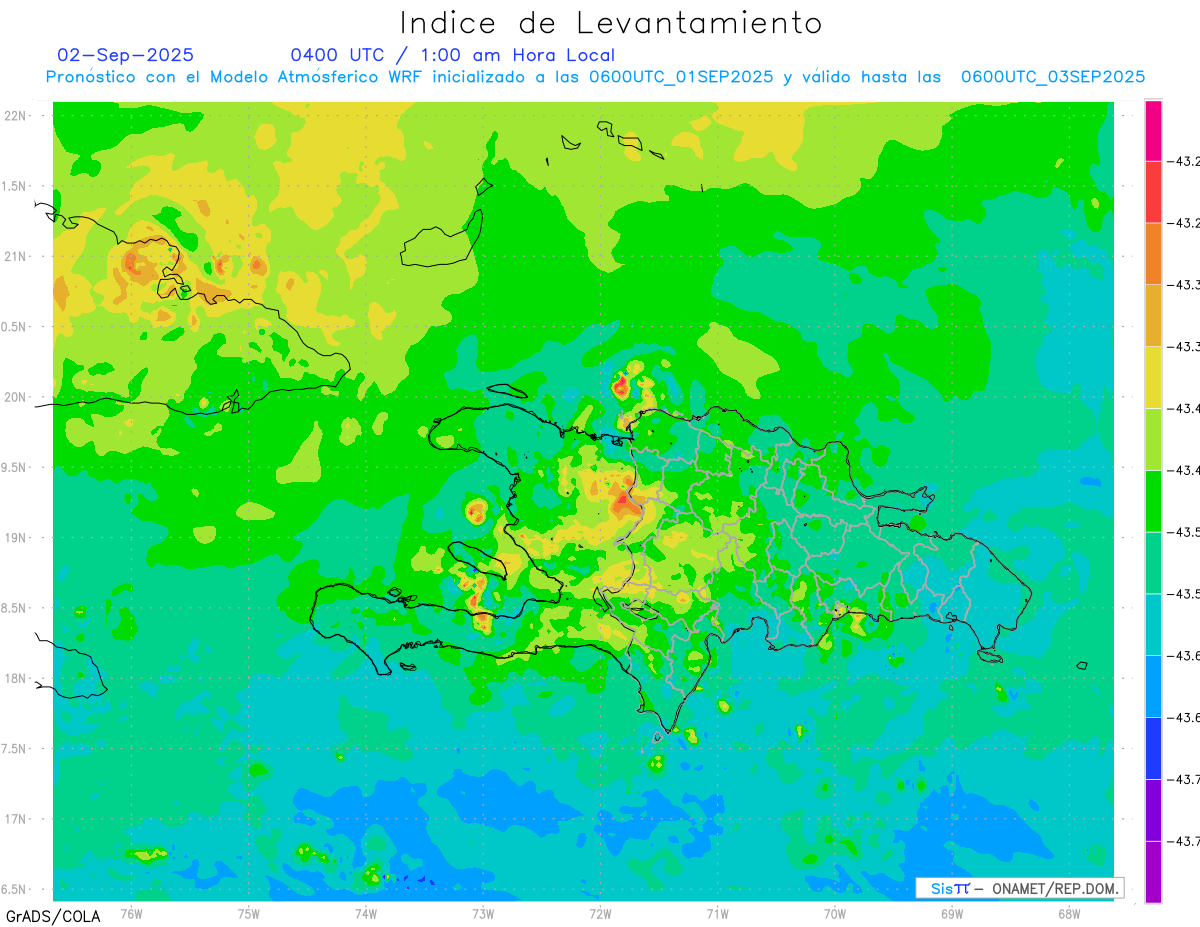Click the title 'Indice de Levantamiento'

[611, 22]
